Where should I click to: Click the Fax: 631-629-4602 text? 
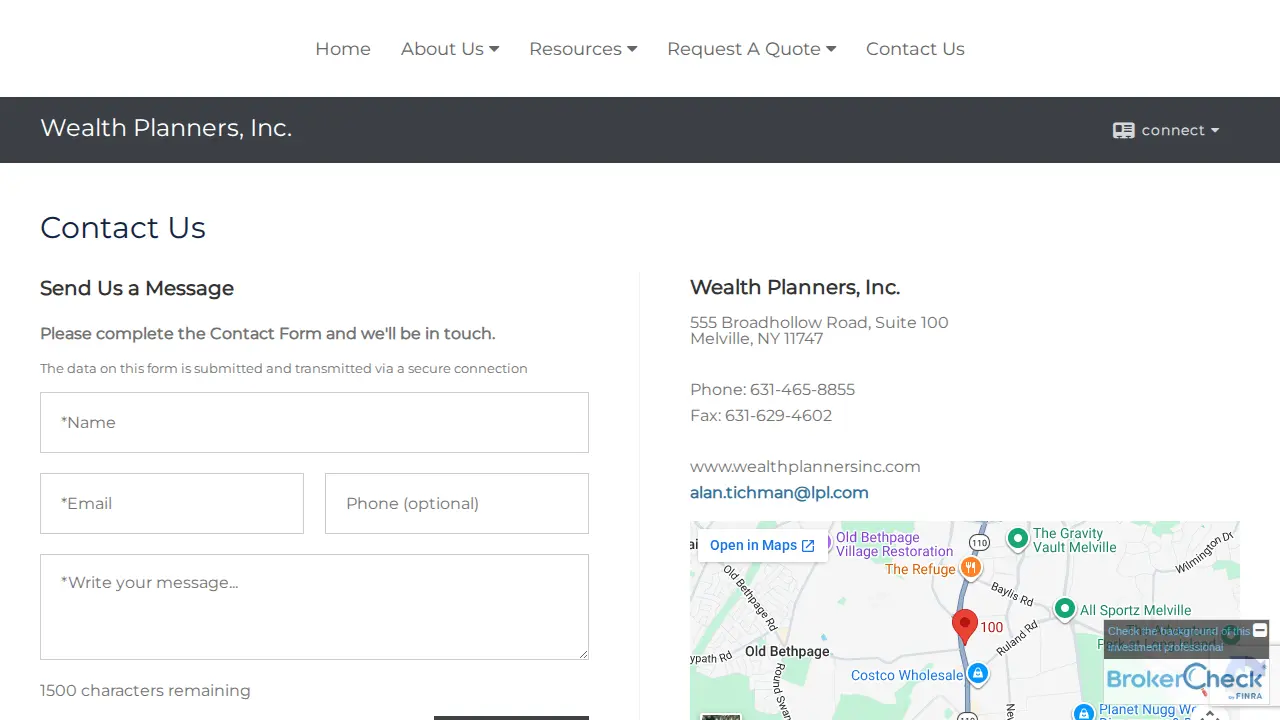click(761, 415)
